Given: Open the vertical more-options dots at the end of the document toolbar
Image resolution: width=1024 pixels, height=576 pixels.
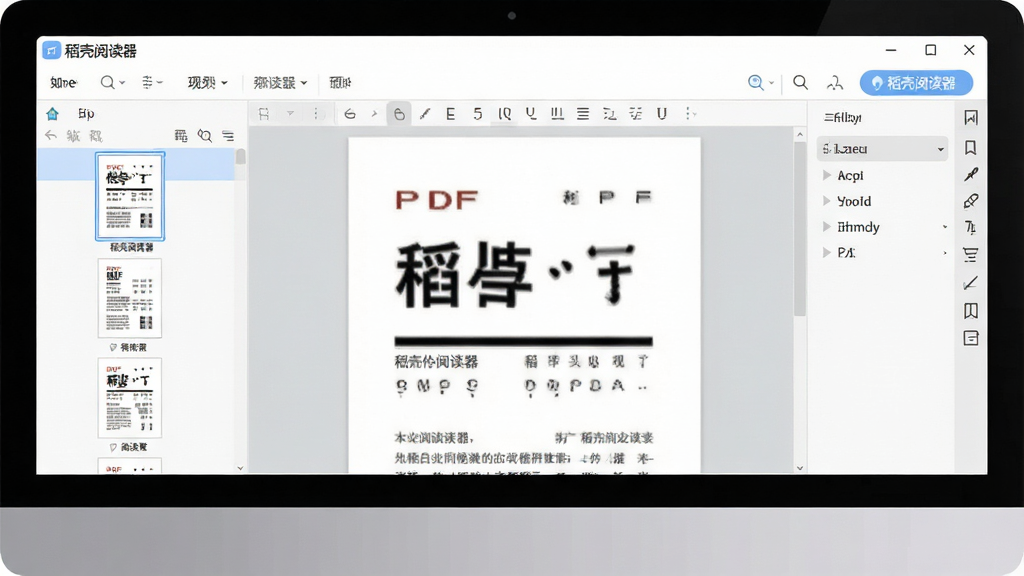Looking at the screenshot, I should (688, 114).
